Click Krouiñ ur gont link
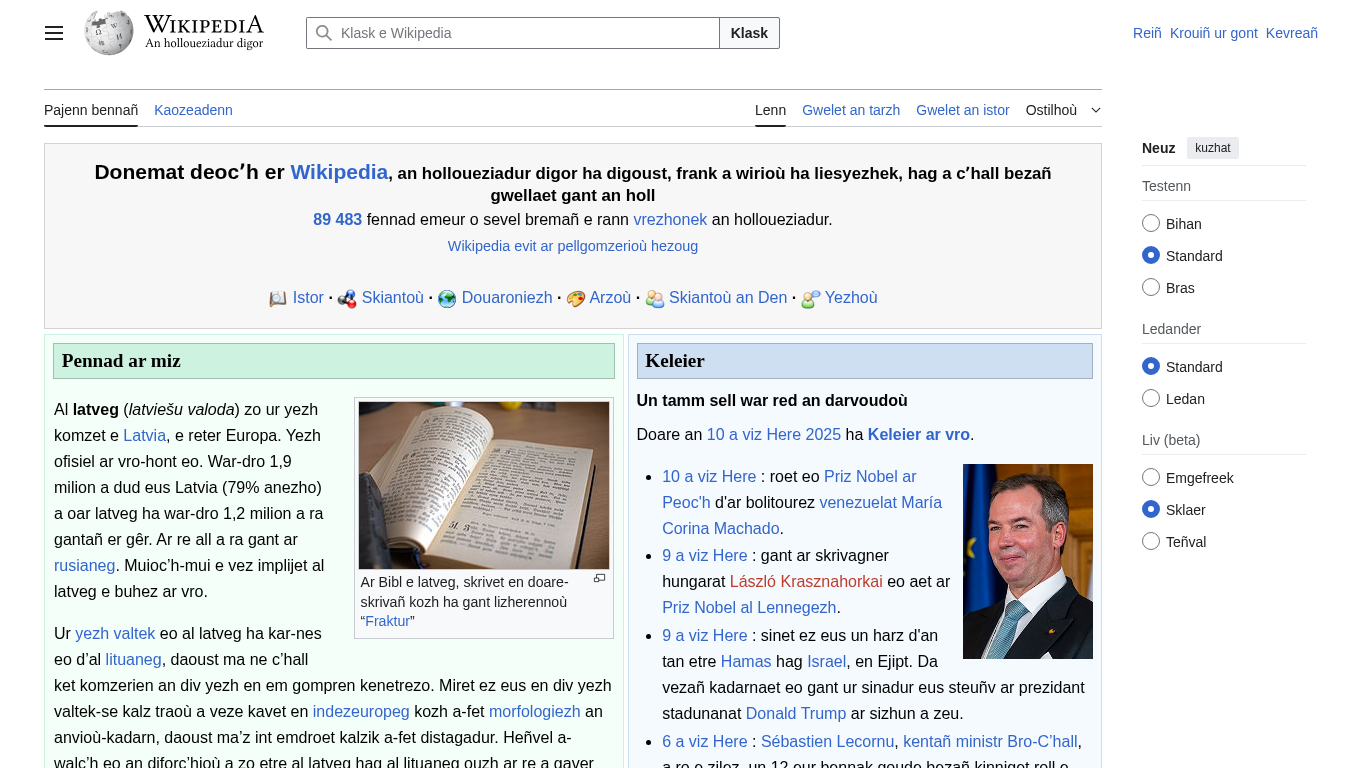 1214,33
